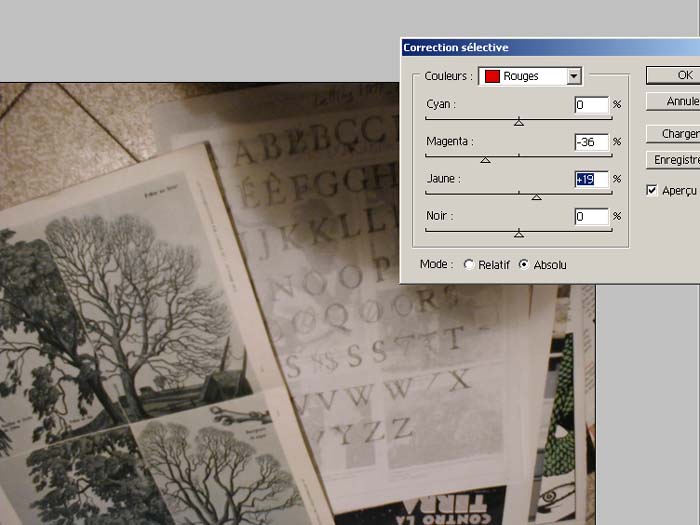Screen dimensions: 700x525
Task: Select the Relatif mode radio button
Action: pos(469,265)
